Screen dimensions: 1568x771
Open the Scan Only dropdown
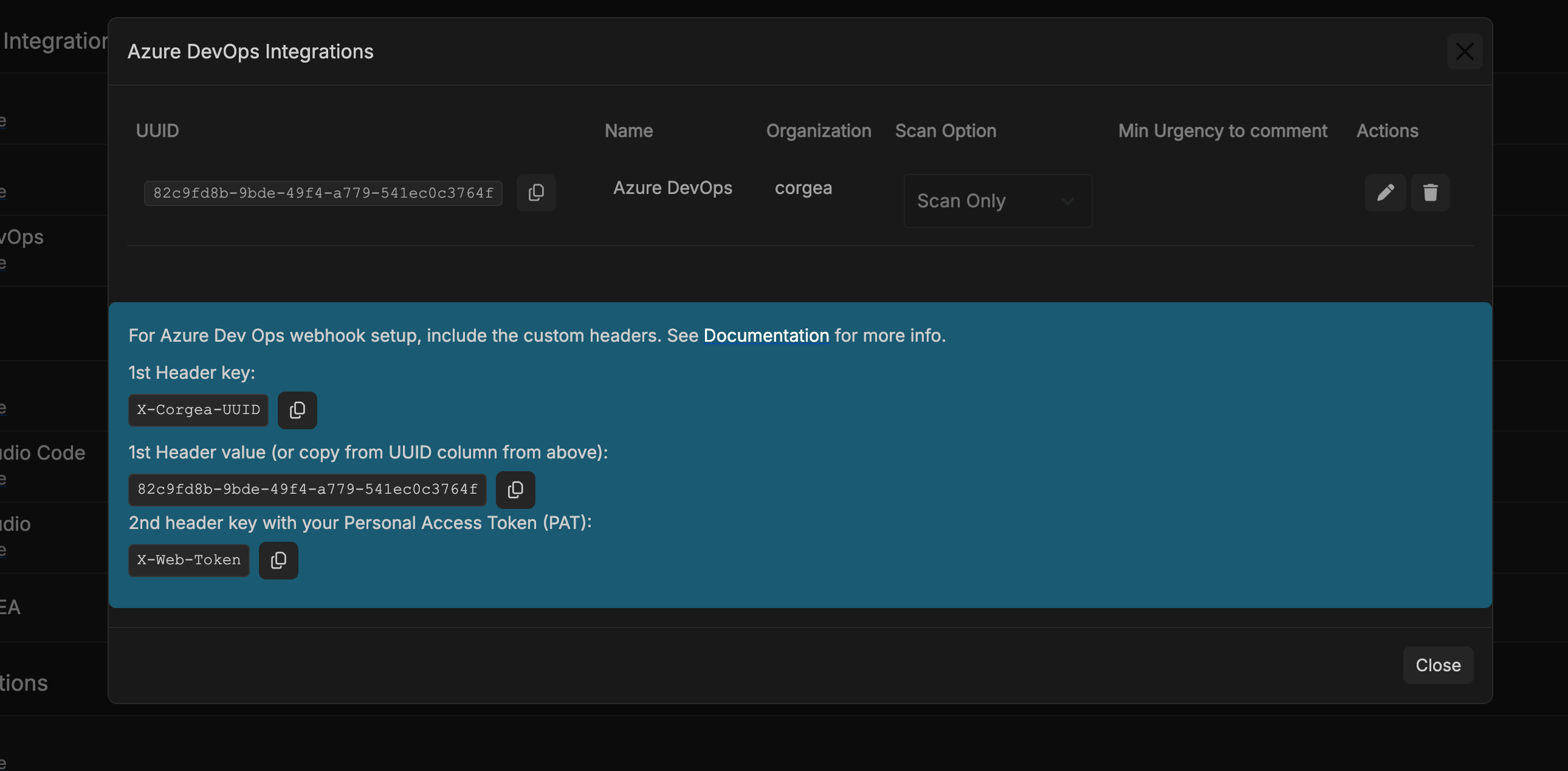998,201
